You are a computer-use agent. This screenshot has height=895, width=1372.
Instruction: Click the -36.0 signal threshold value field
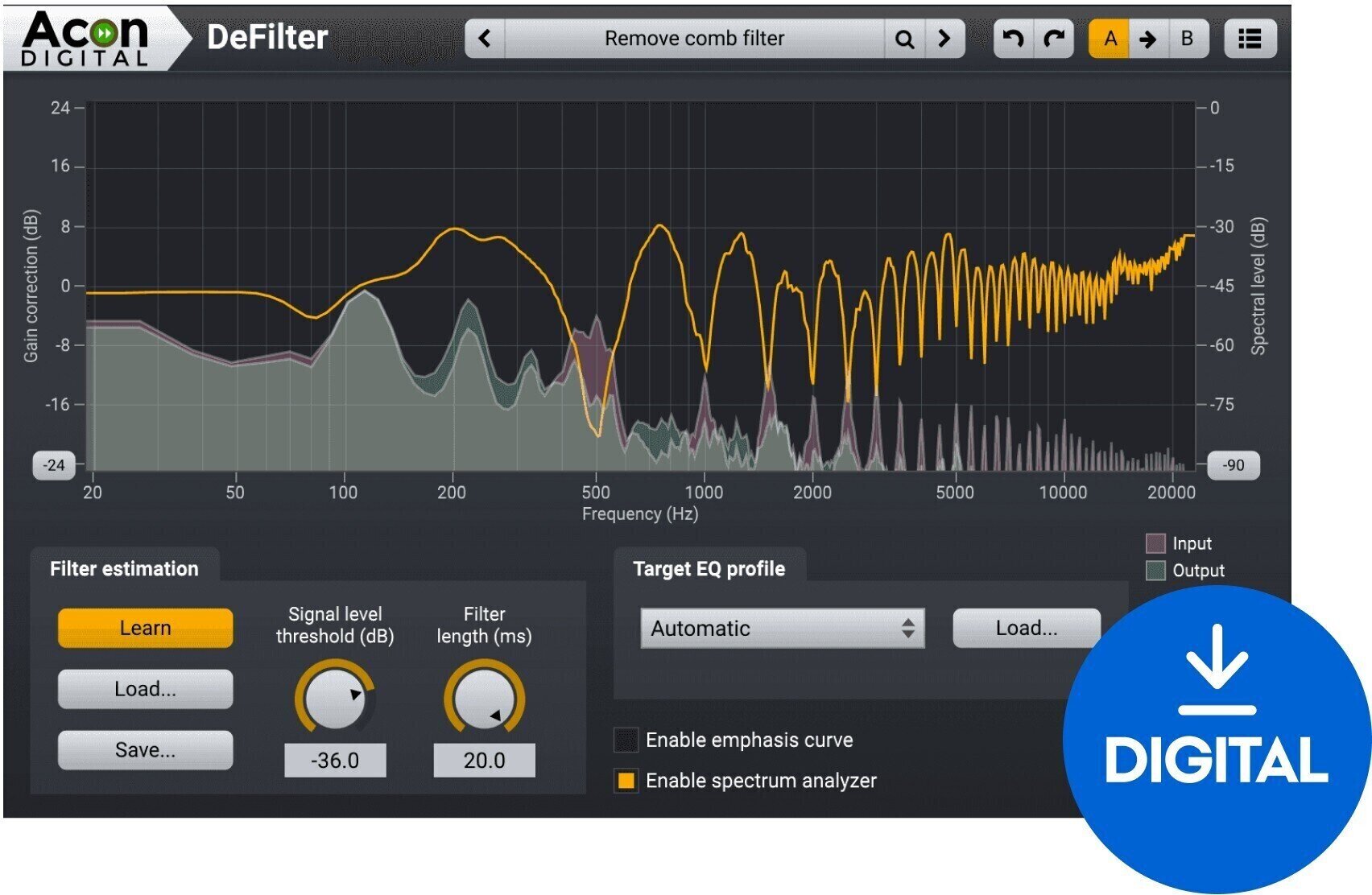(334, 760)
